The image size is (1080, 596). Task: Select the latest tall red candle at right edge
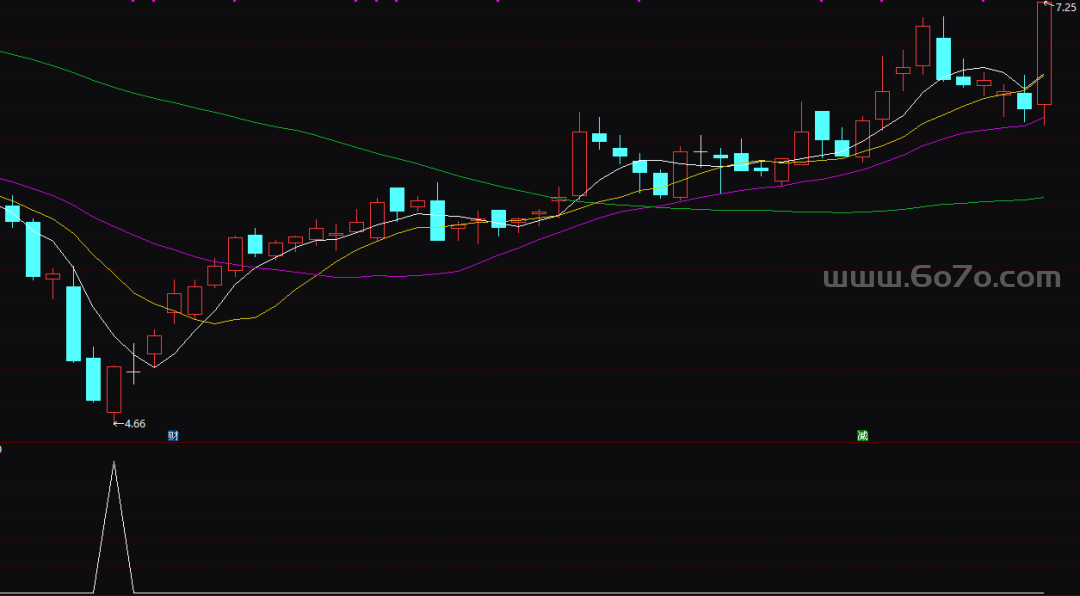pyautogui.click(x=1044, y=55)
